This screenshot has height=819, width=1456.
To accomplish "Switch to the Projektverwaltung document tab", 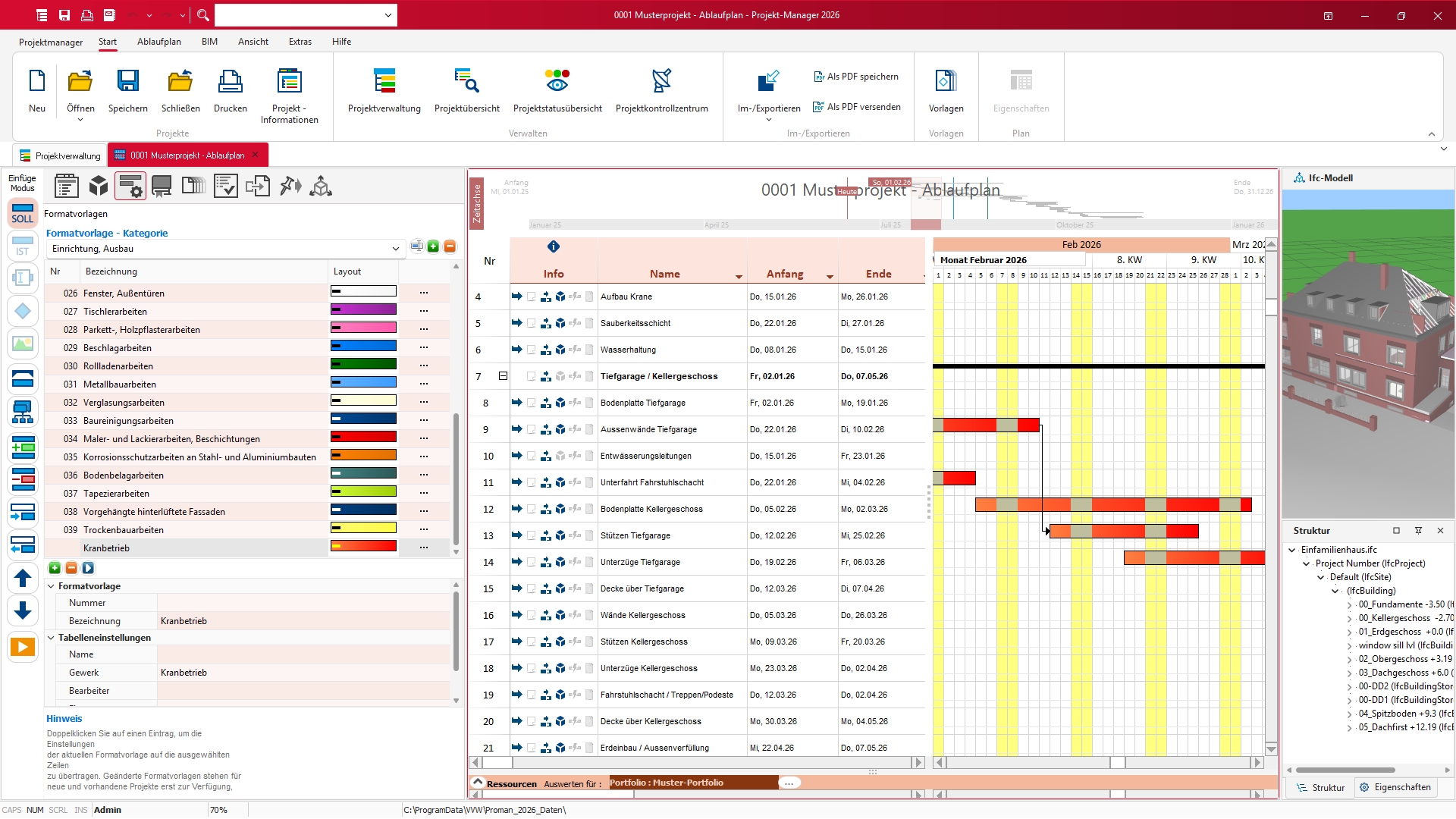I will (x=61, y=155).
